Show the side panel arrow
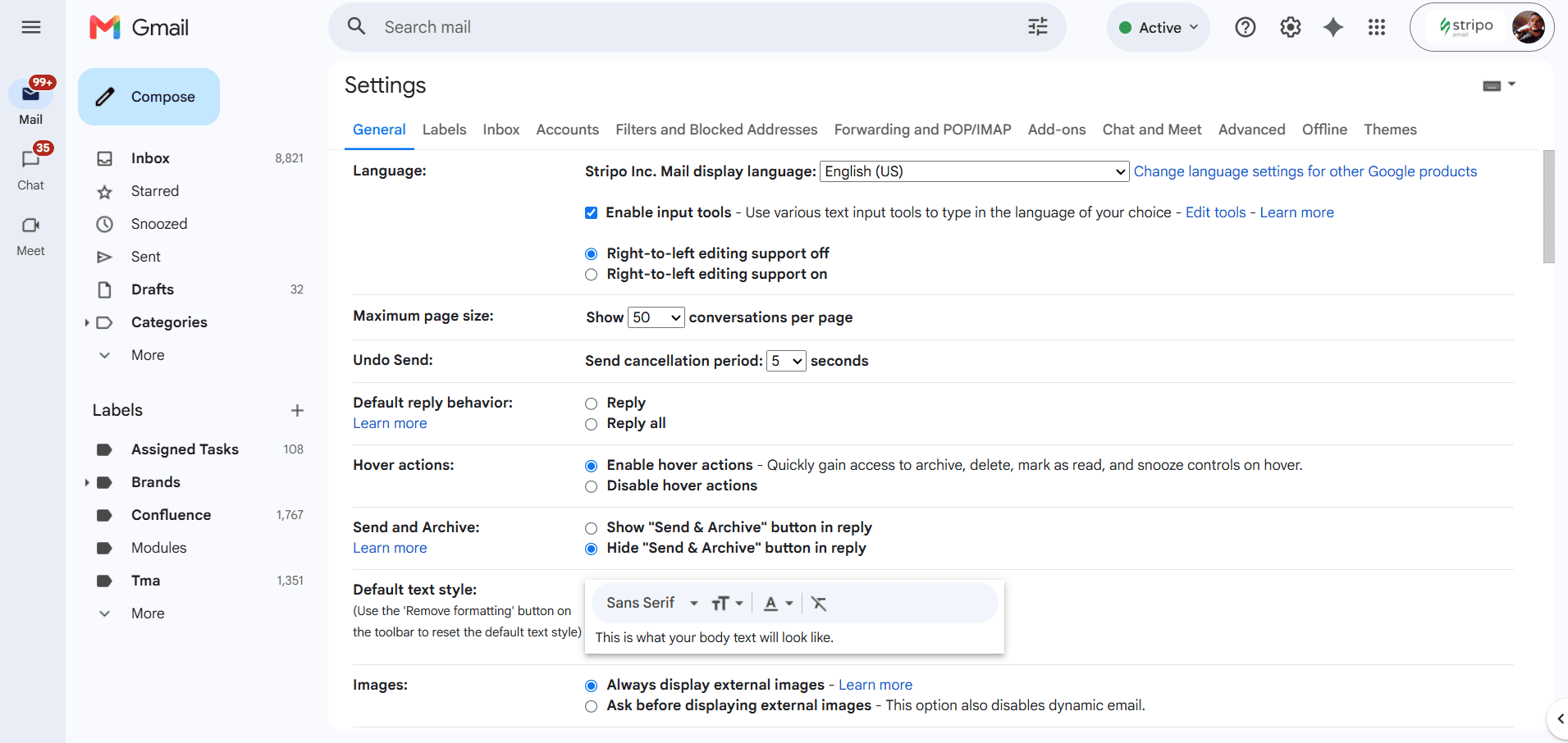 coord(1559,719)
